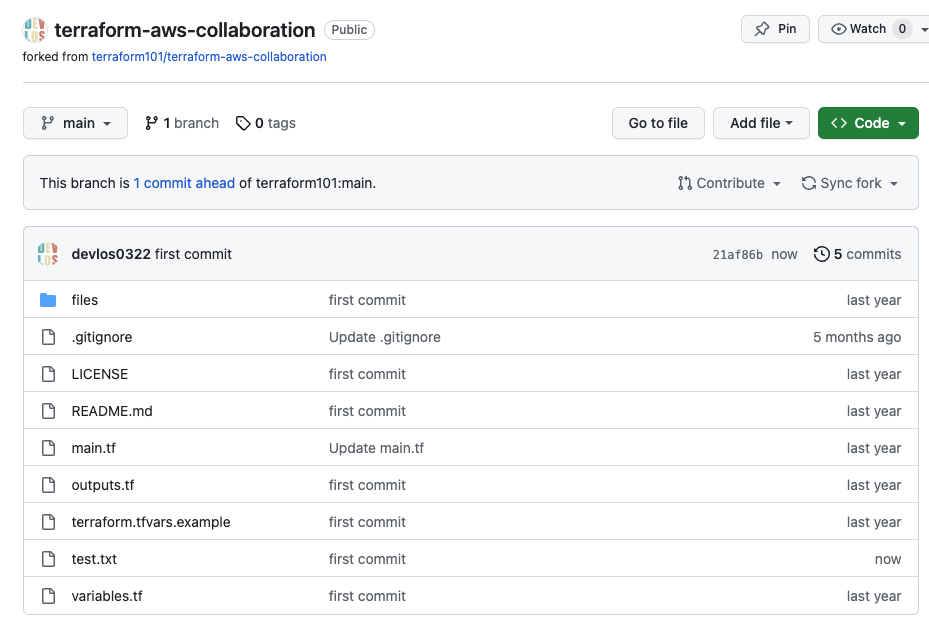Click the devlos0322 avatar in commit header
Viewport: 929px width, 625px height.
(x=48, y=254)
